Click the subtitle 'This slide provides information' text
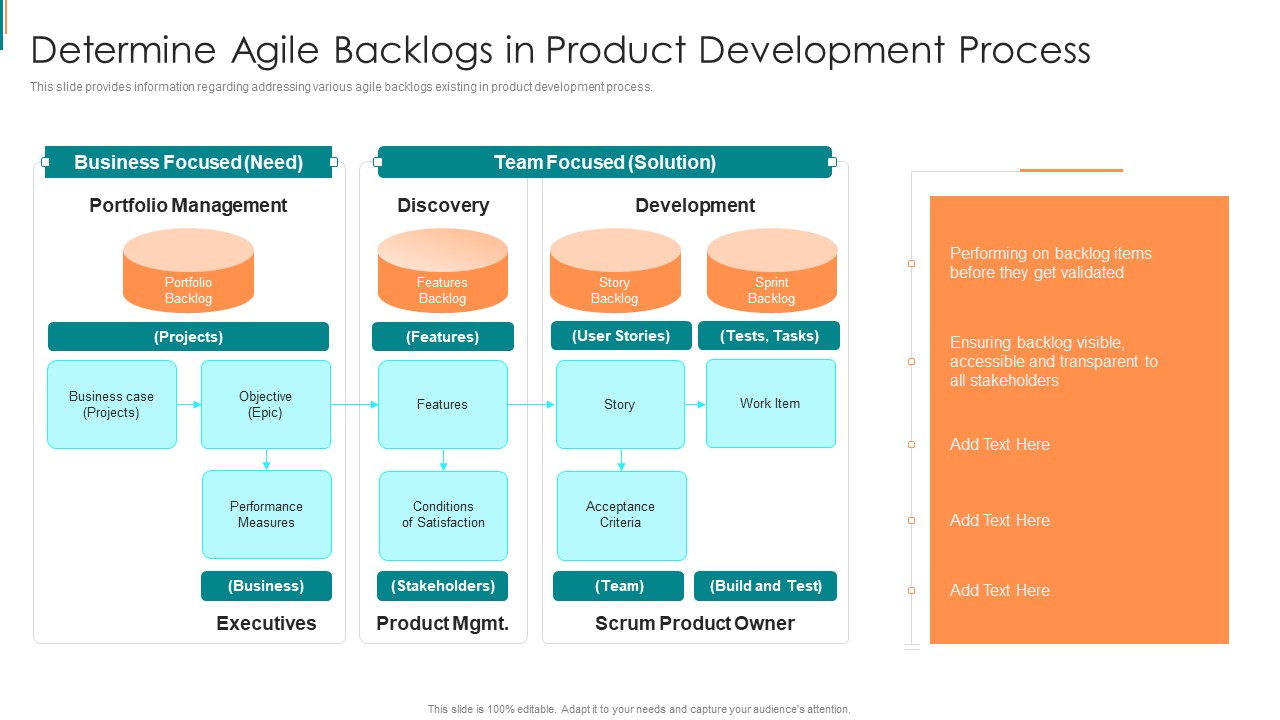The height and width of the screenshot is (720, 1280). click(x=341, y=87)
